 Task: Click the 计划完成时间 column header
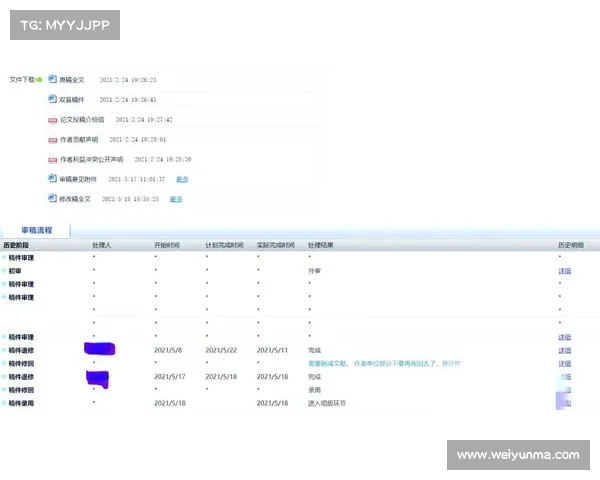coord(224,245)
